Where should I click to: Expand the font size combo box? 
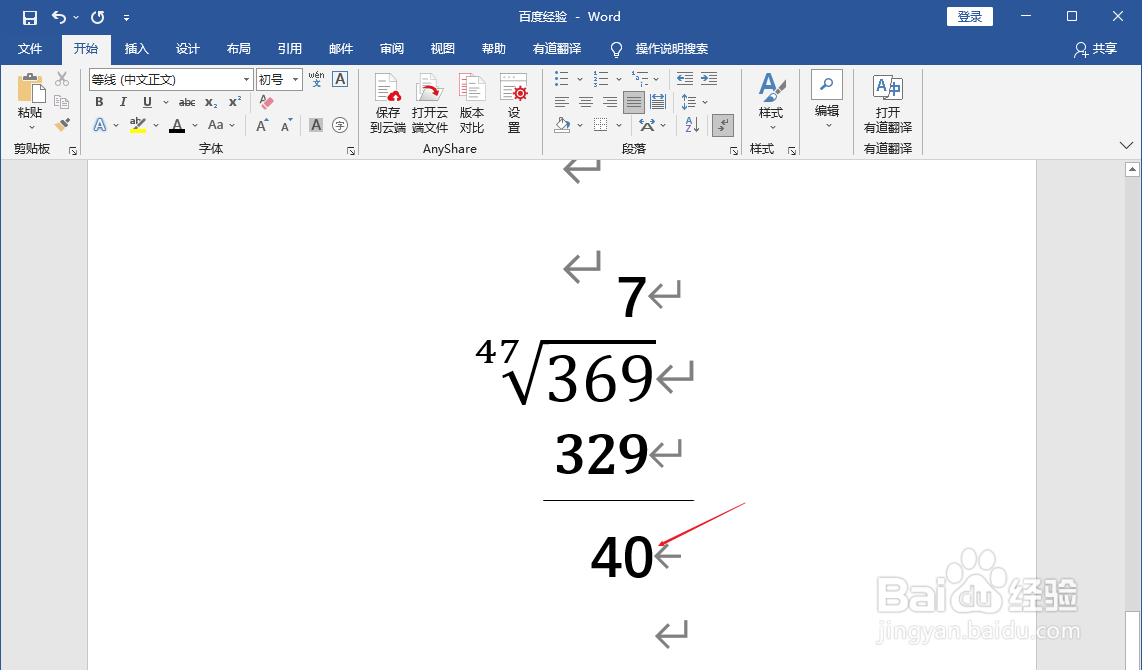[293, 79]
